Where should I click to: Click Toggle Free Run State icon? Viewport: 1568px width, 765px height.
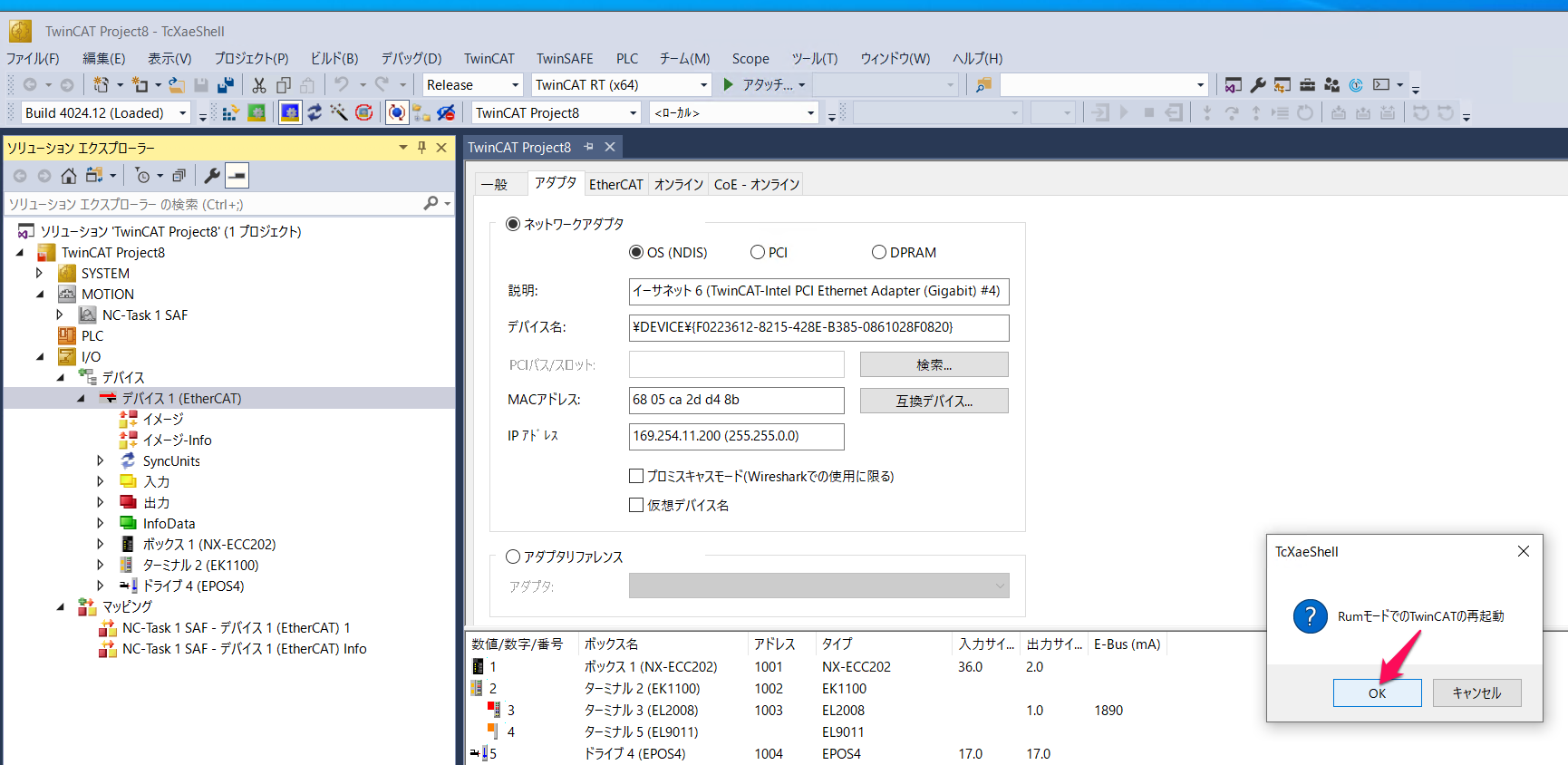[364, 112]
